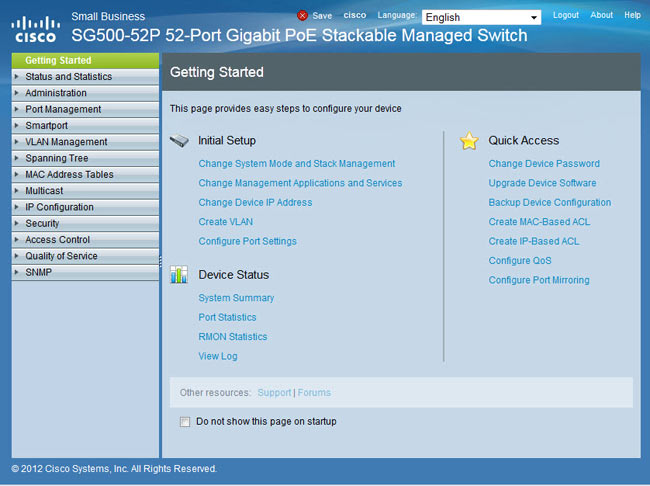Viewport: 650px width, 486px height.
Task: Open the Security menu item
Action: [85, 224]
